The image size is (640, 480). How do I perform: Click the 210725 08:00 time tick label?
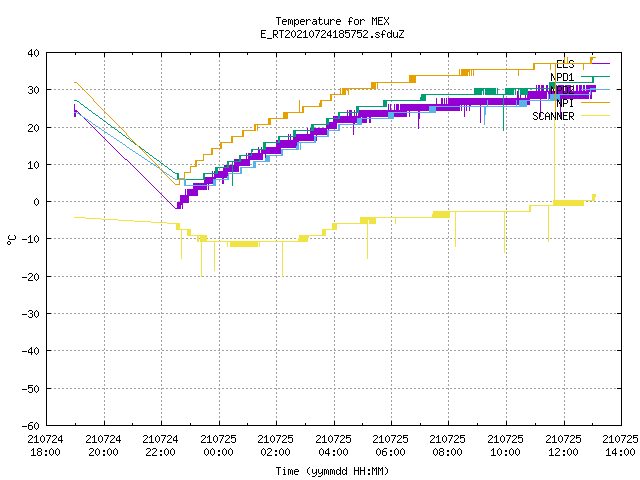pyautogui.click(x=447, y=446)
